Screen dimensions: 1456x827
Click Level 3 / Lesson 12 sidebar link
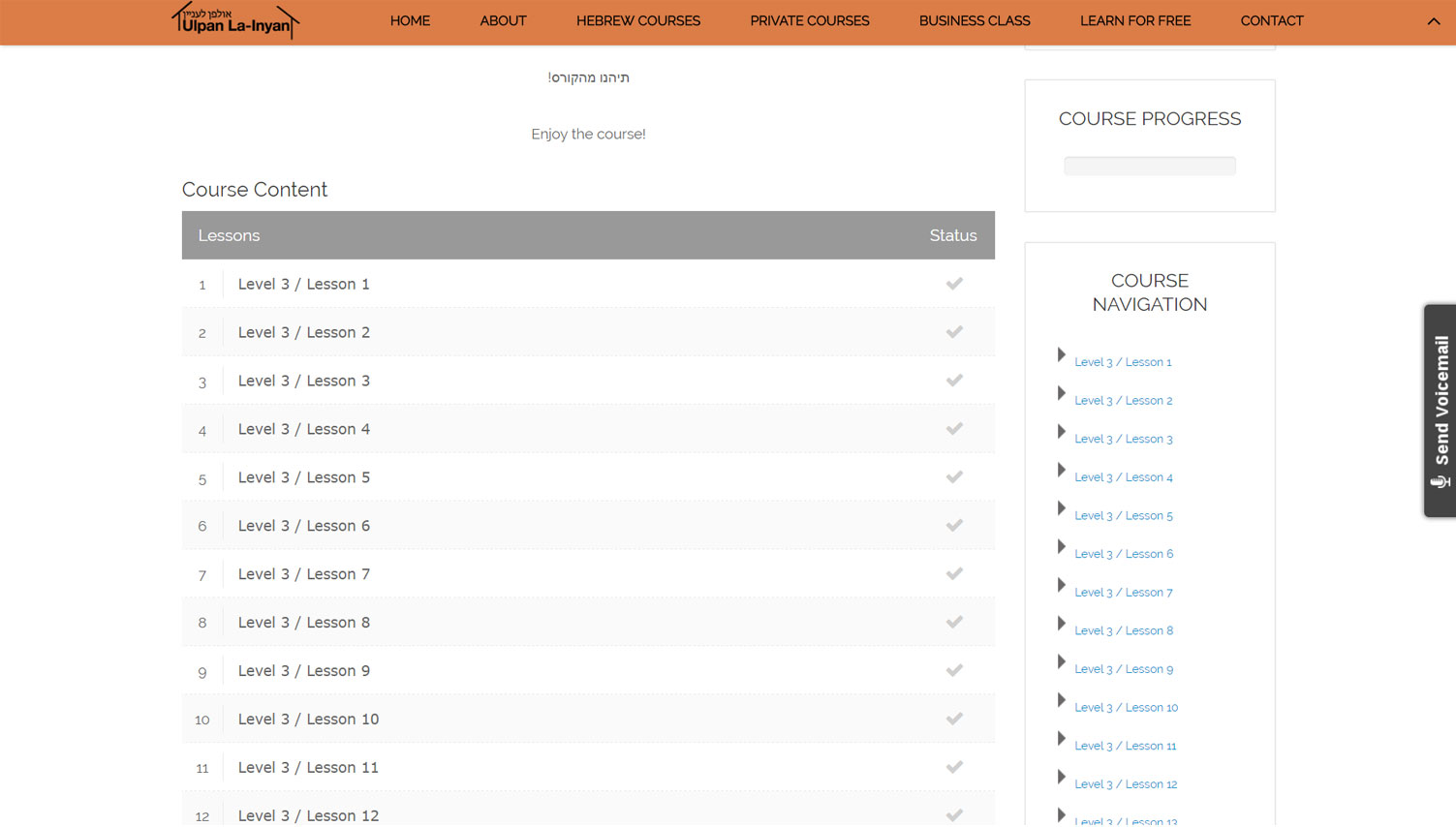1125,784
